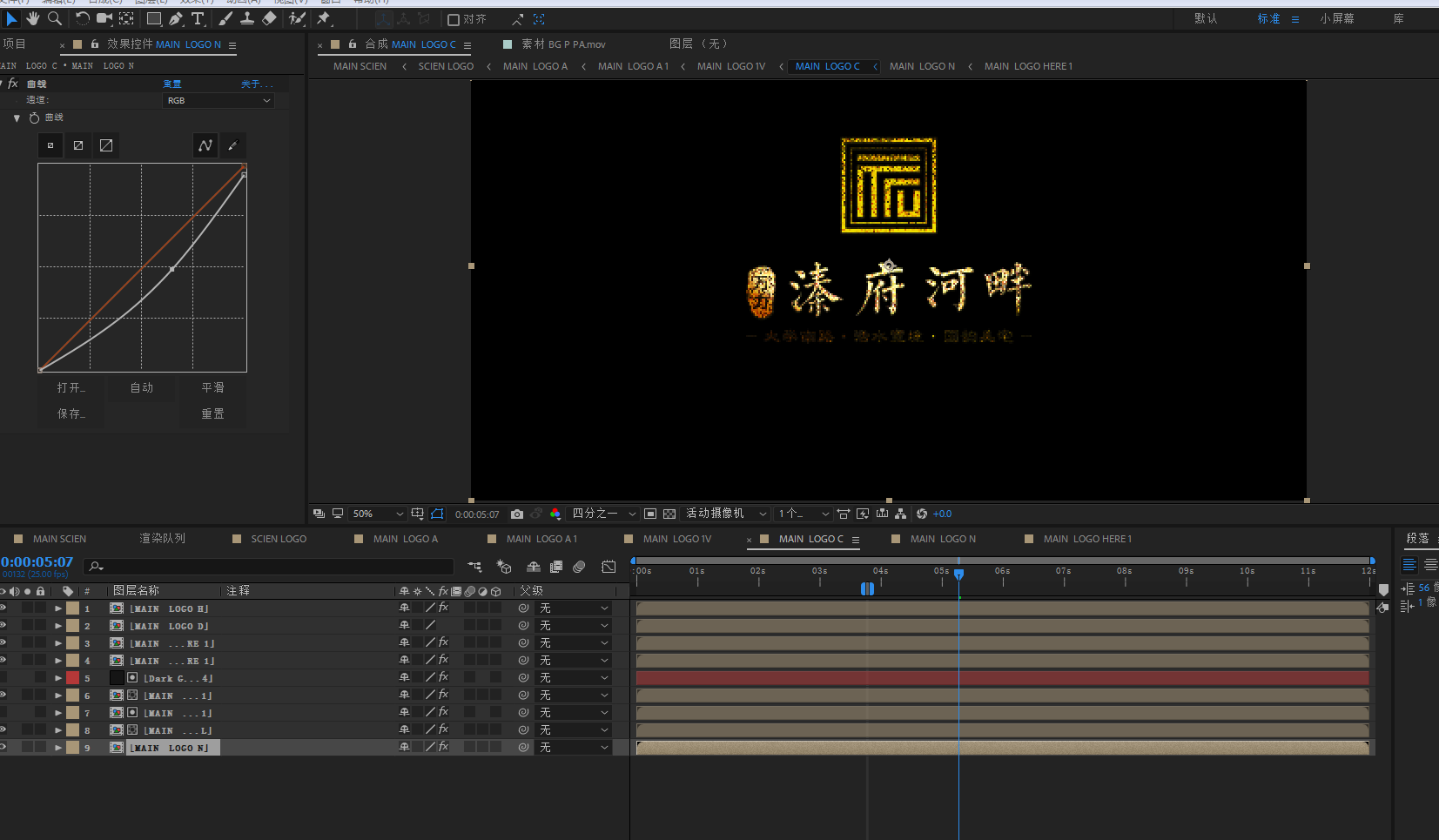This screenshot has height=840, width=1439.
Task: Select 标准 workspace
Action: click(x=1268, y=18)
